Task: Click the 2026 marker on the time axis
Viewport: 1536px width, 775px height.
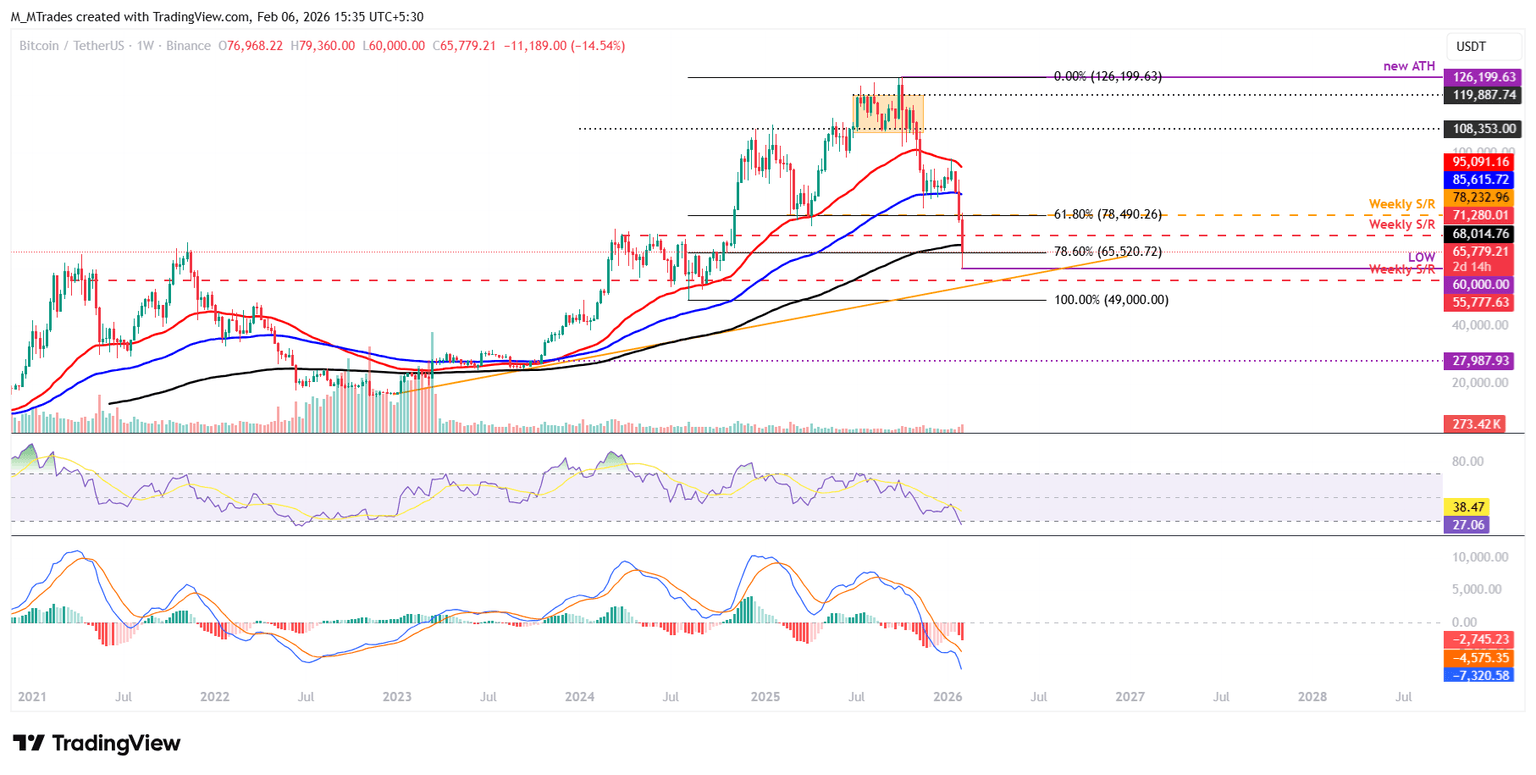Action: [x=948, y=696]
